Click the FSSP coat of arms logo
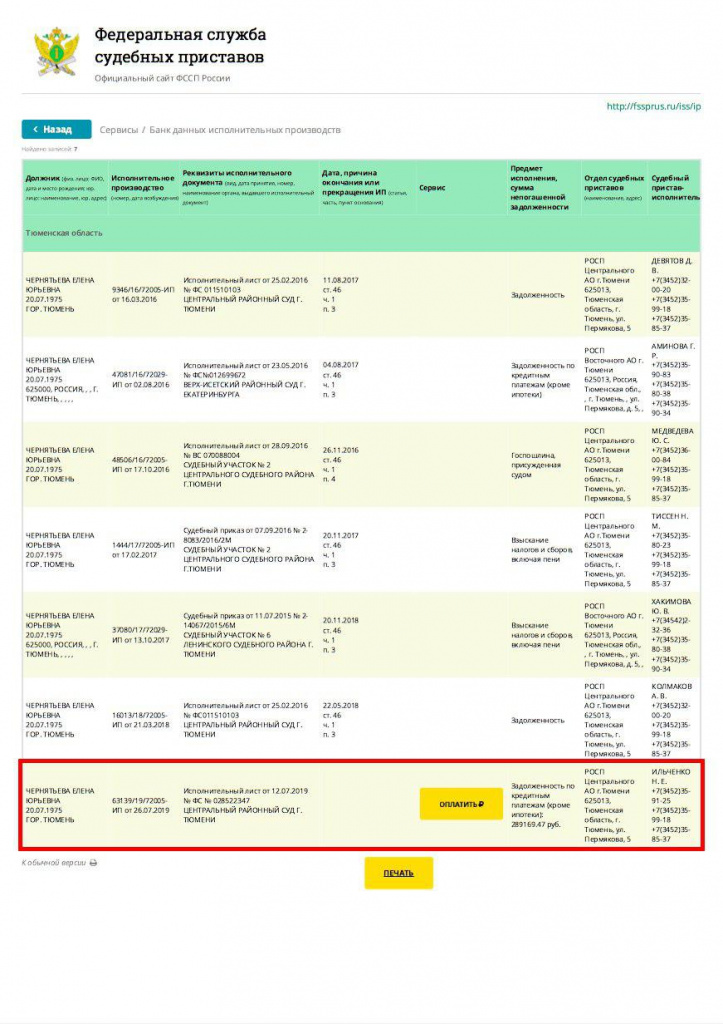Image resolution: width=723 pixels, height=1024 pixels. tap(56, 53)
